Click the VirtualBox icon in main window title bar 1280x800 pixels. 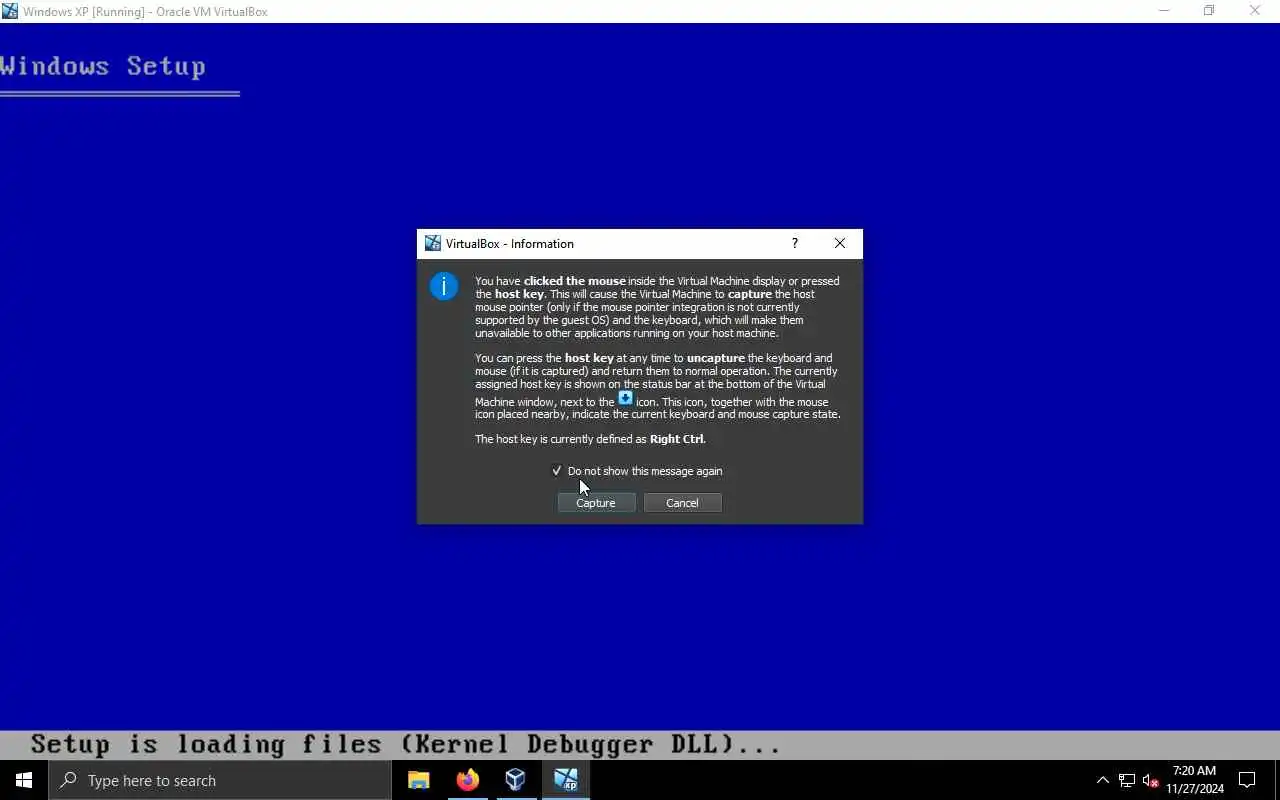pyautogui.click(x=10, y=11)
